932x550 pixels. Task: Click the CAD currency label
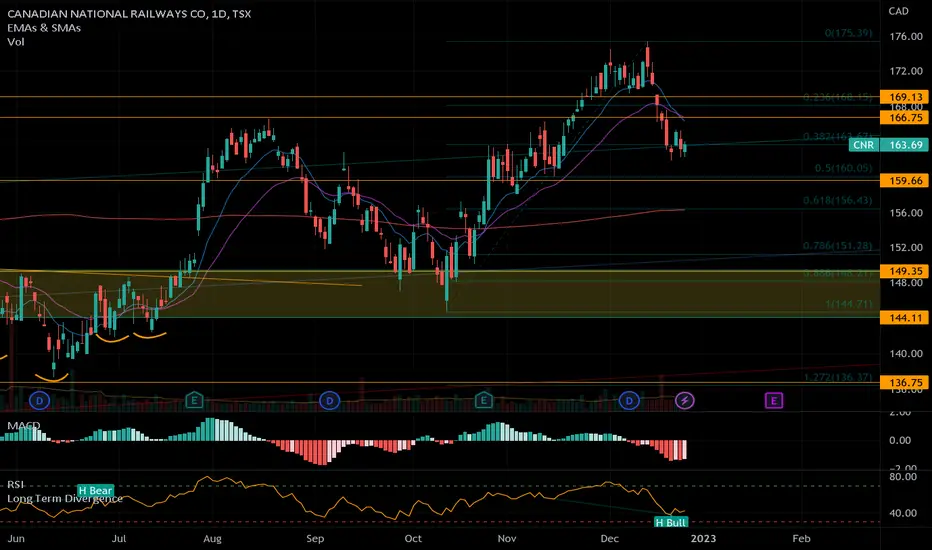tap(898, 11)
